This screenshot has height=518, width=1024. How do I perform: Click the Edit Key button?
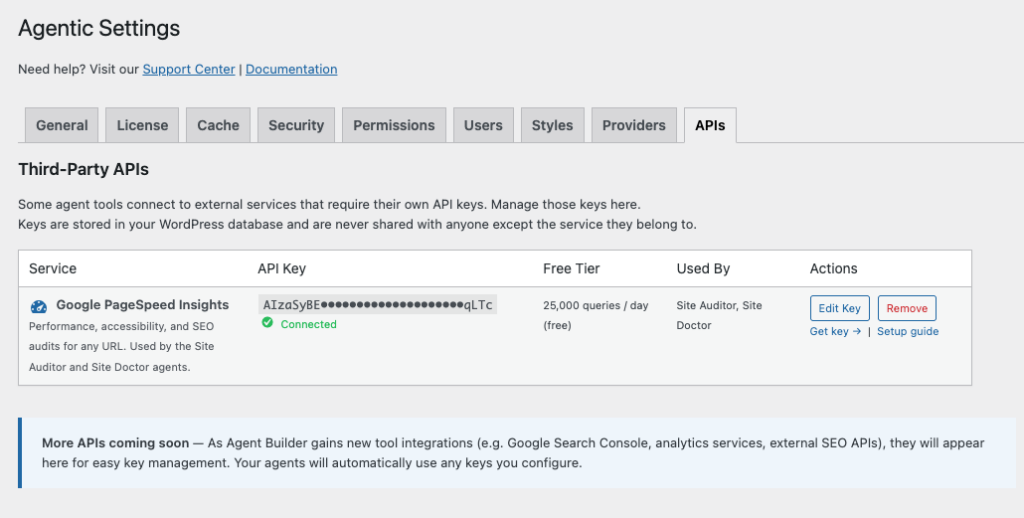[x=840, y=308]
